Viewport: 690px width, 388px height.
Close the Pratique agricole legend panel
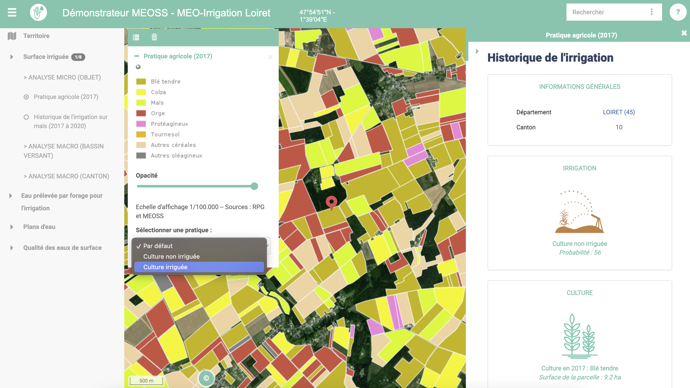270,57
